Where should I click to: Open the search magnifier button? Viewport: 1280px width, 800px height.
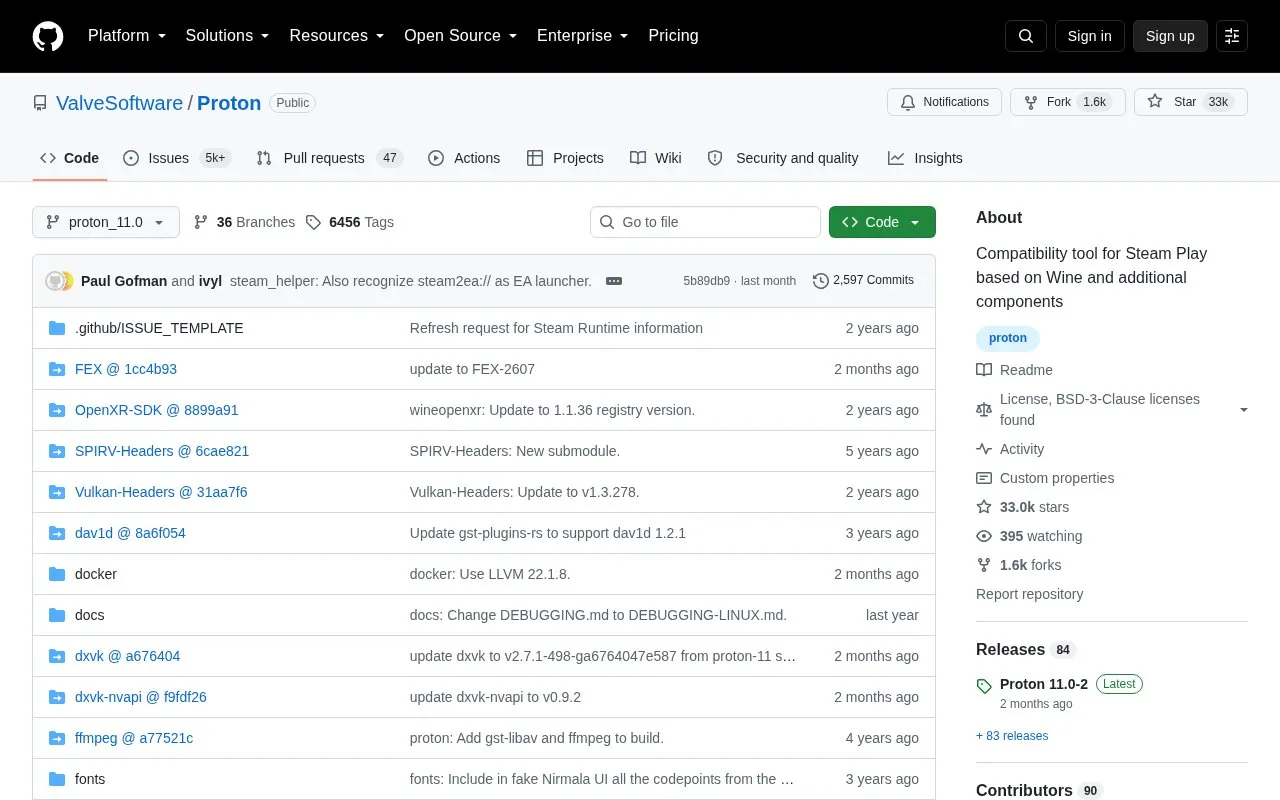(1026, 36)
